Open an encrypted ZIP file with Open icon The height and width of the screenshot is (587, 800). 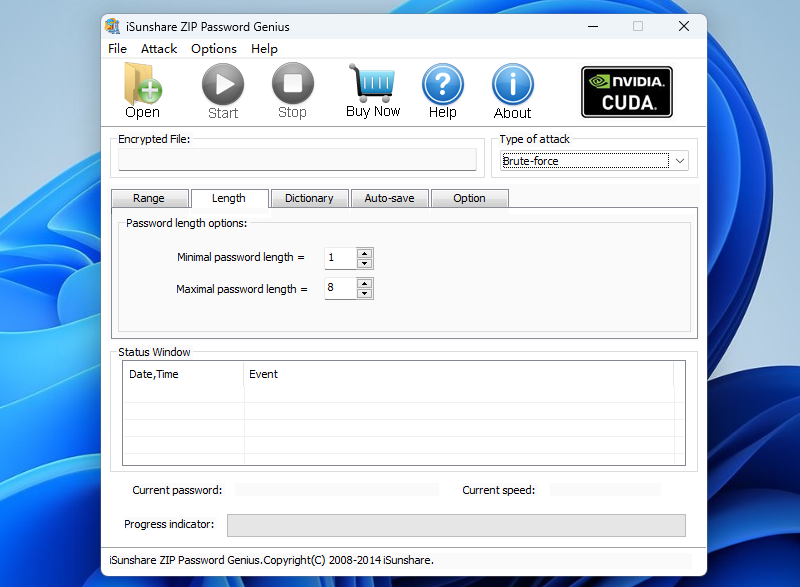(x=142, y=91)
